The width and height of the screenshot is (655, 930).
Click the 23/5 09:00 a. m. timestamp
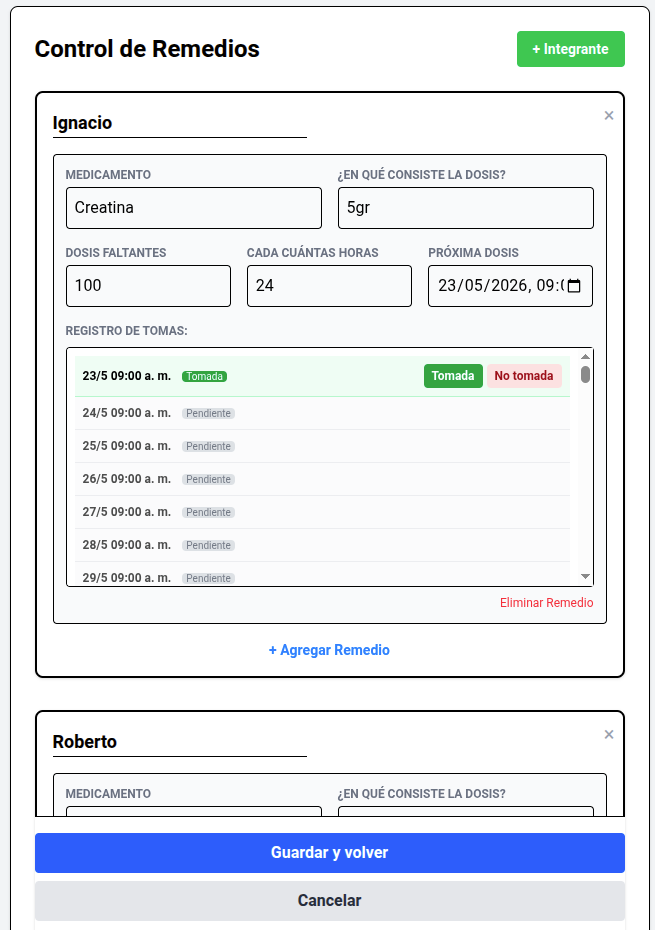(x=126, y=376)
